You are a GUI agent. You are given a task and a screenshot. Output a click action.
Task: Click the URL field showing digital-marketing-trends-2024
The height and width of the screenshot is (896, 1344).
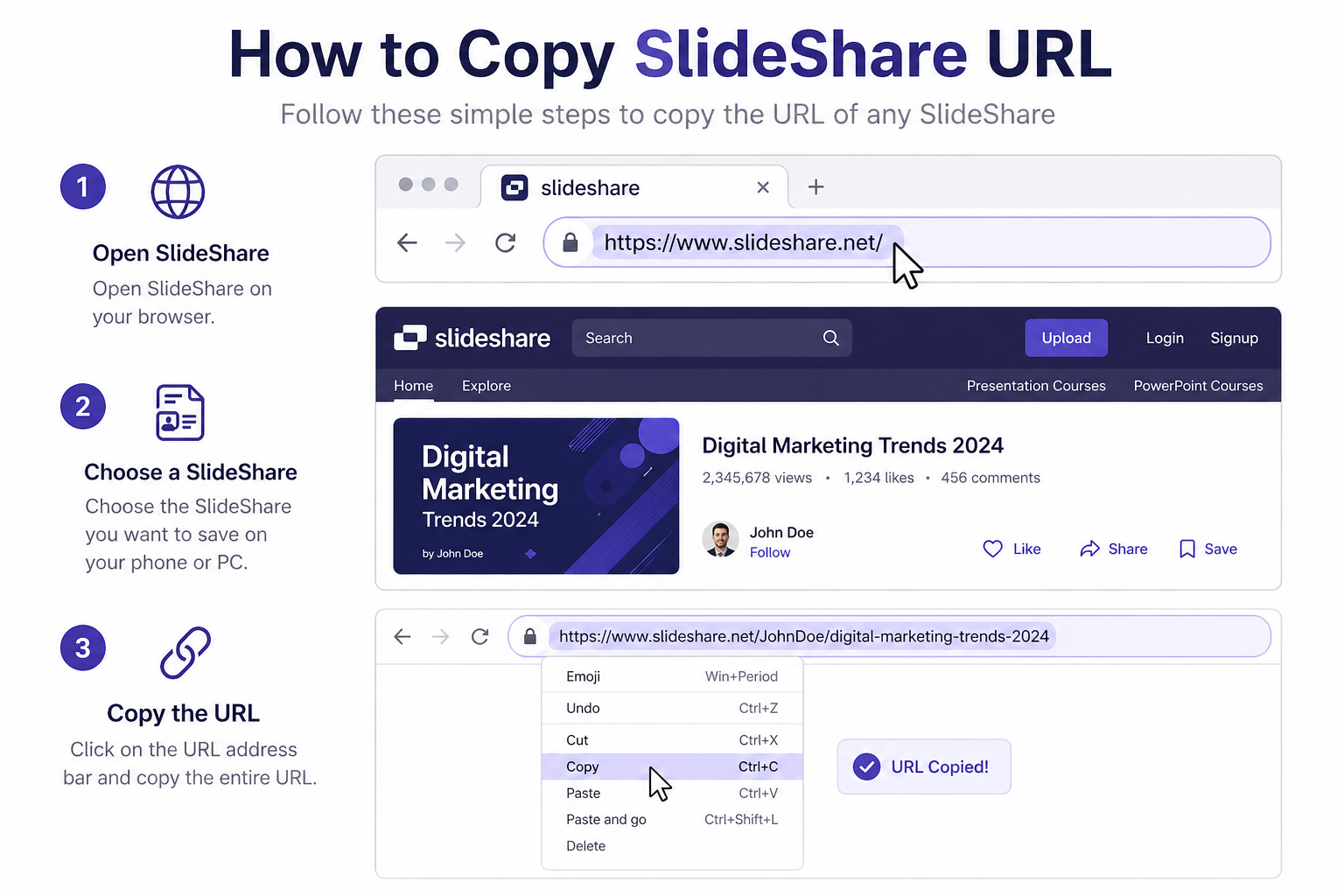pyautogui.click(x=802, y=636)
